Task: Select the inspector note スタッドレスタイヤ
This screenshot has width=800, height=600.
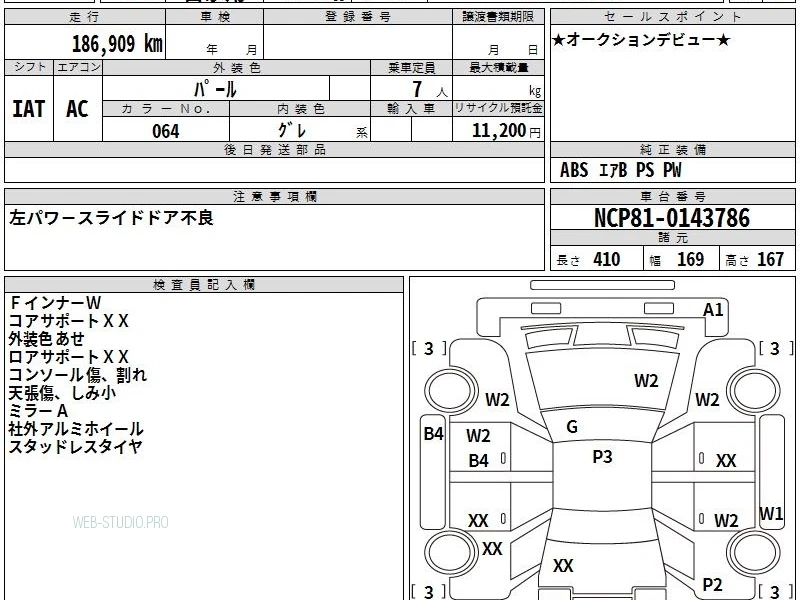Action: (x=76, y=447)
